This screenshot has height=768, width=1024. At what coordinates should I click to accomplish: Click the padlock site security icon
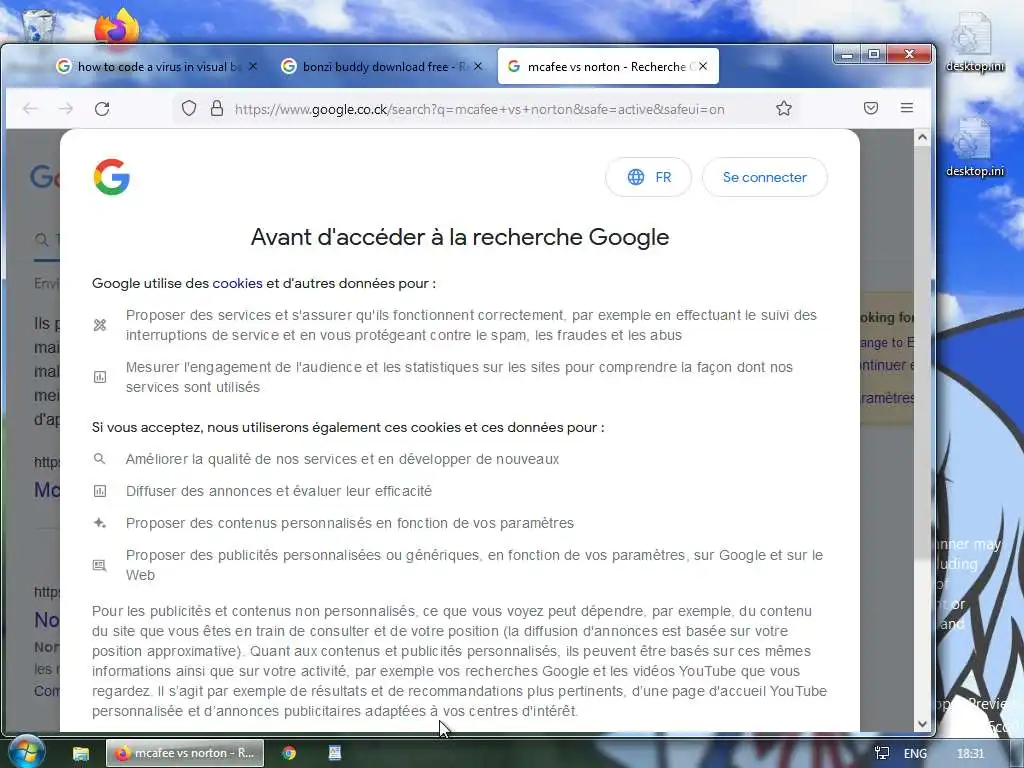[217, 108]
